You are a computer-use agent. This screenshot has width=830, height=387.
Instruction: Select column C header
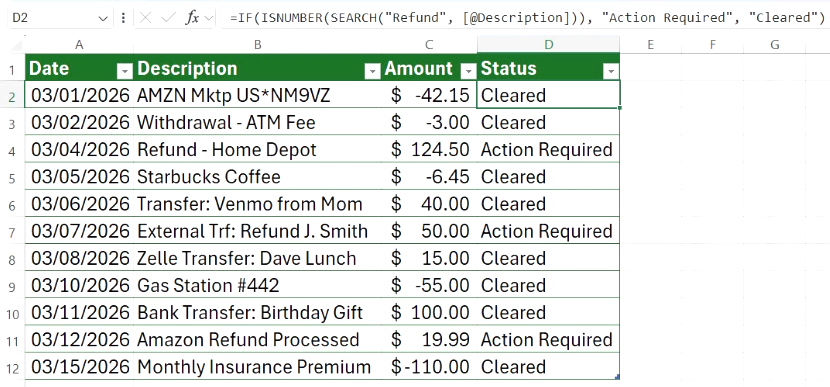point(429,45)
